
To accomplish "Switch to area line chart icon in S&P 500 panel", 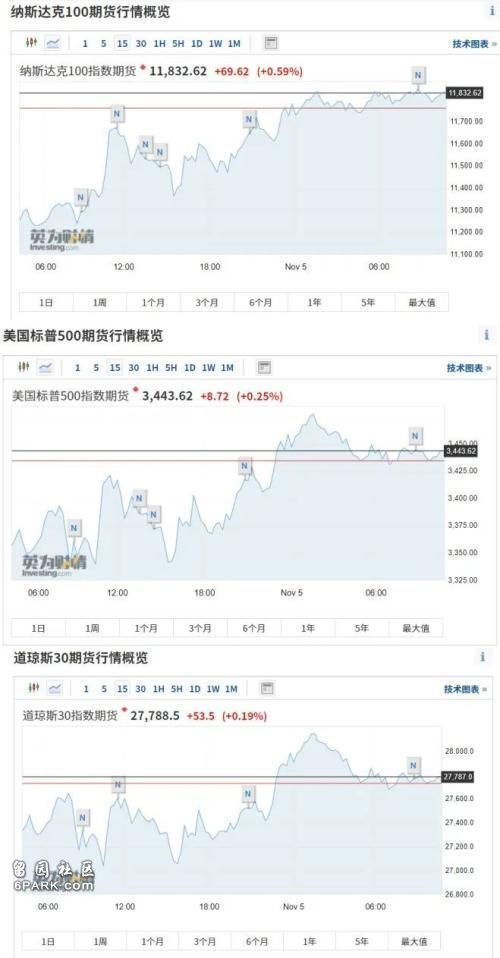I will pos(45,367).
